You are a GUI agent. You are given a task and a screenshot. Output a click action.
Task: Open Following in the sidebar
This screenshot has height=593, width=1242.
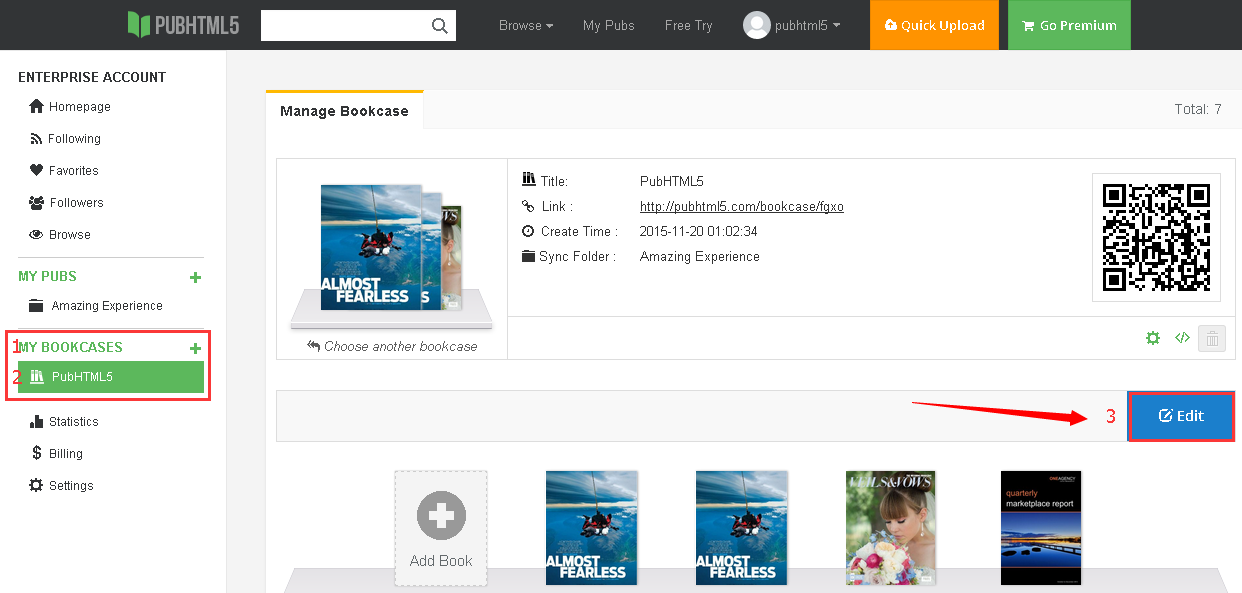point(74,139)
